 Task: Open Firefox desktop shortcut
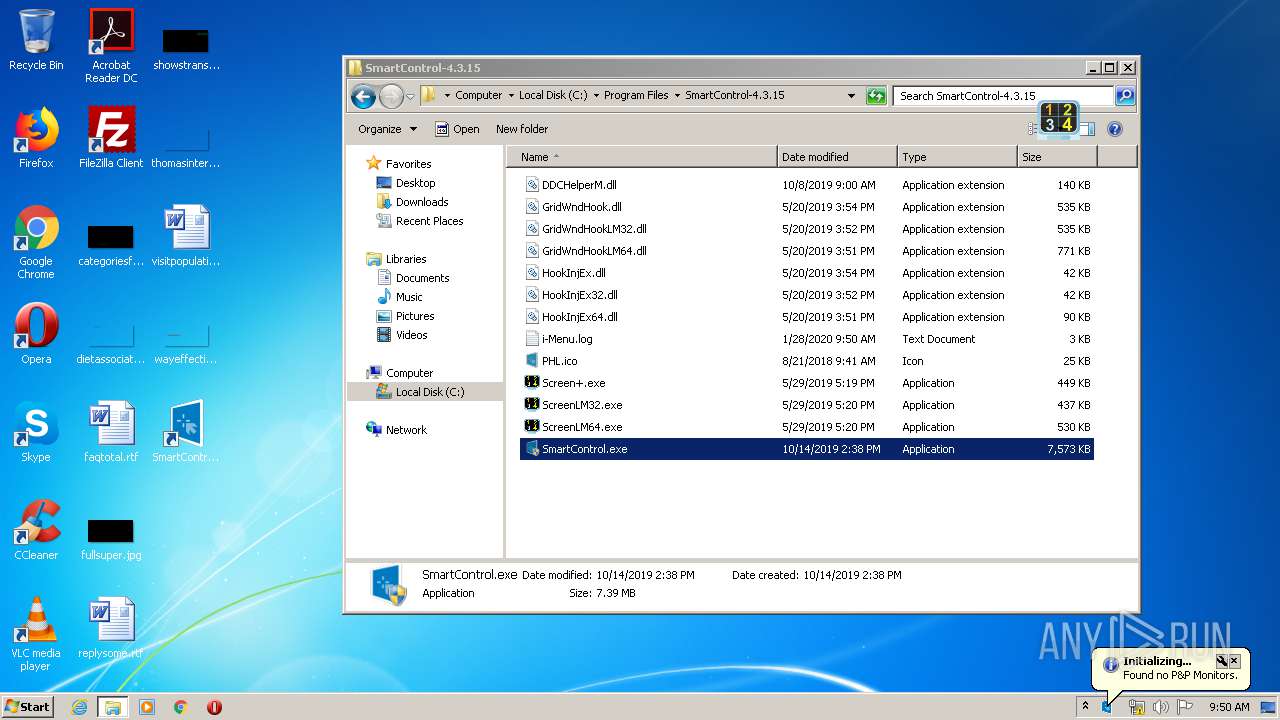(36, 138)
